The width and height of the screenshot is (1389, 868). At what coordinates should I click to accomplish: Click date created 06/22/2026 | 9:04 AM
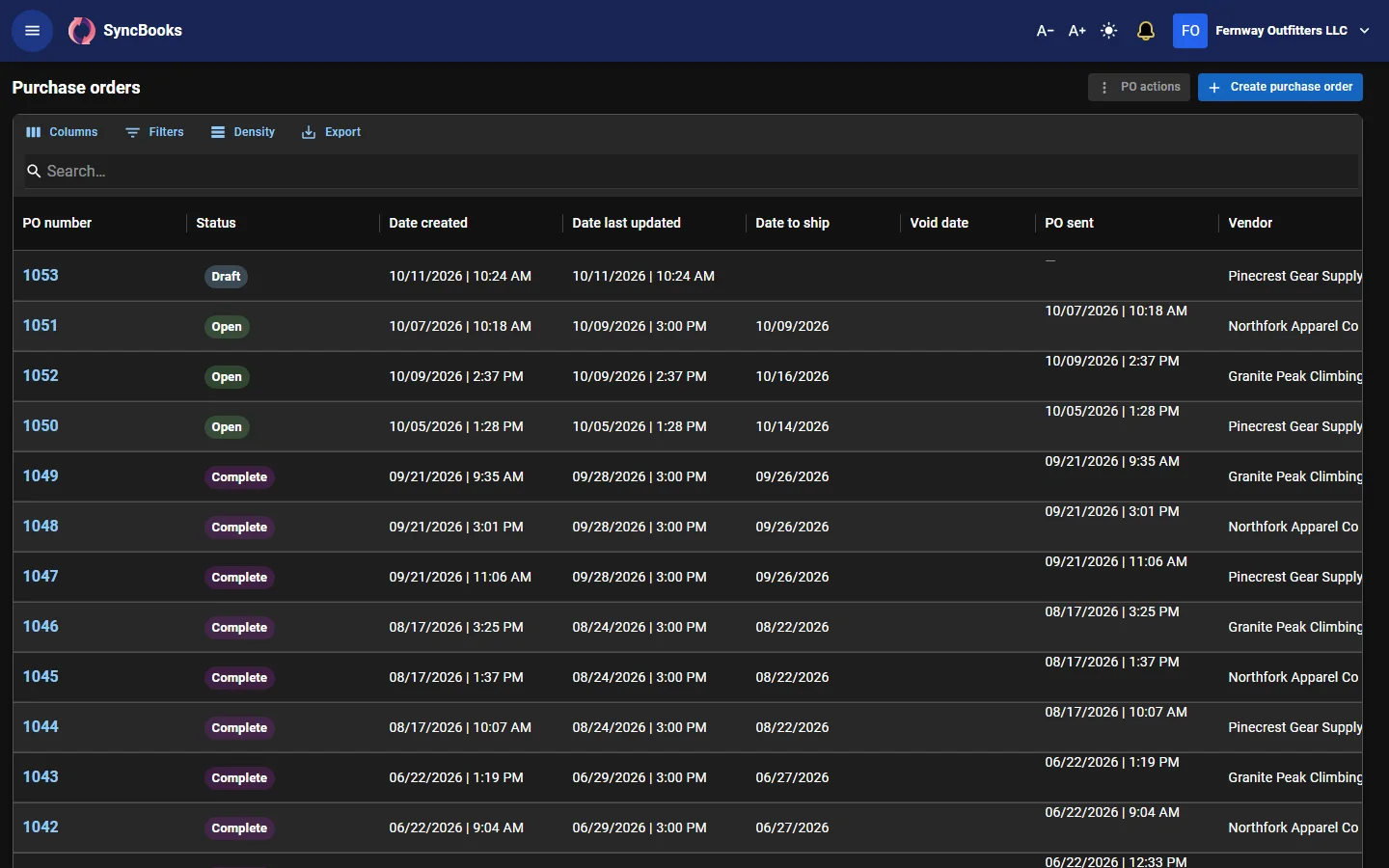(456, 827)
